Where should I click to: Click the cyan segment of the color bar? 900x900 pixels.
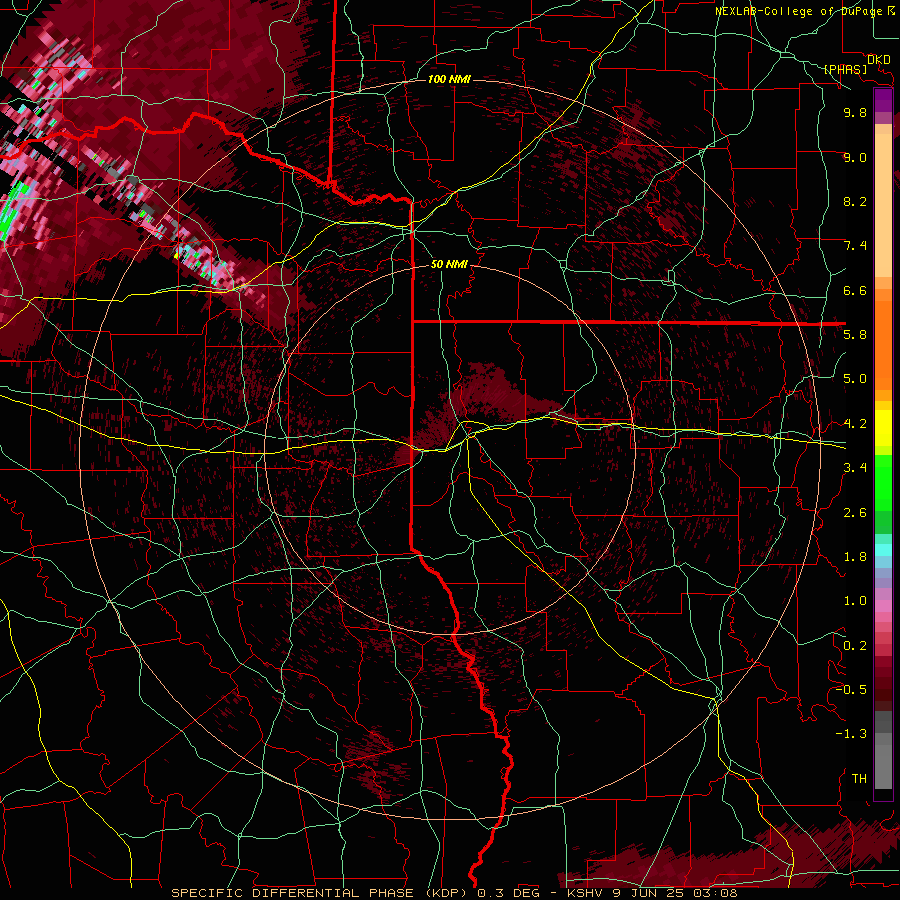click(x=883, y=550)
